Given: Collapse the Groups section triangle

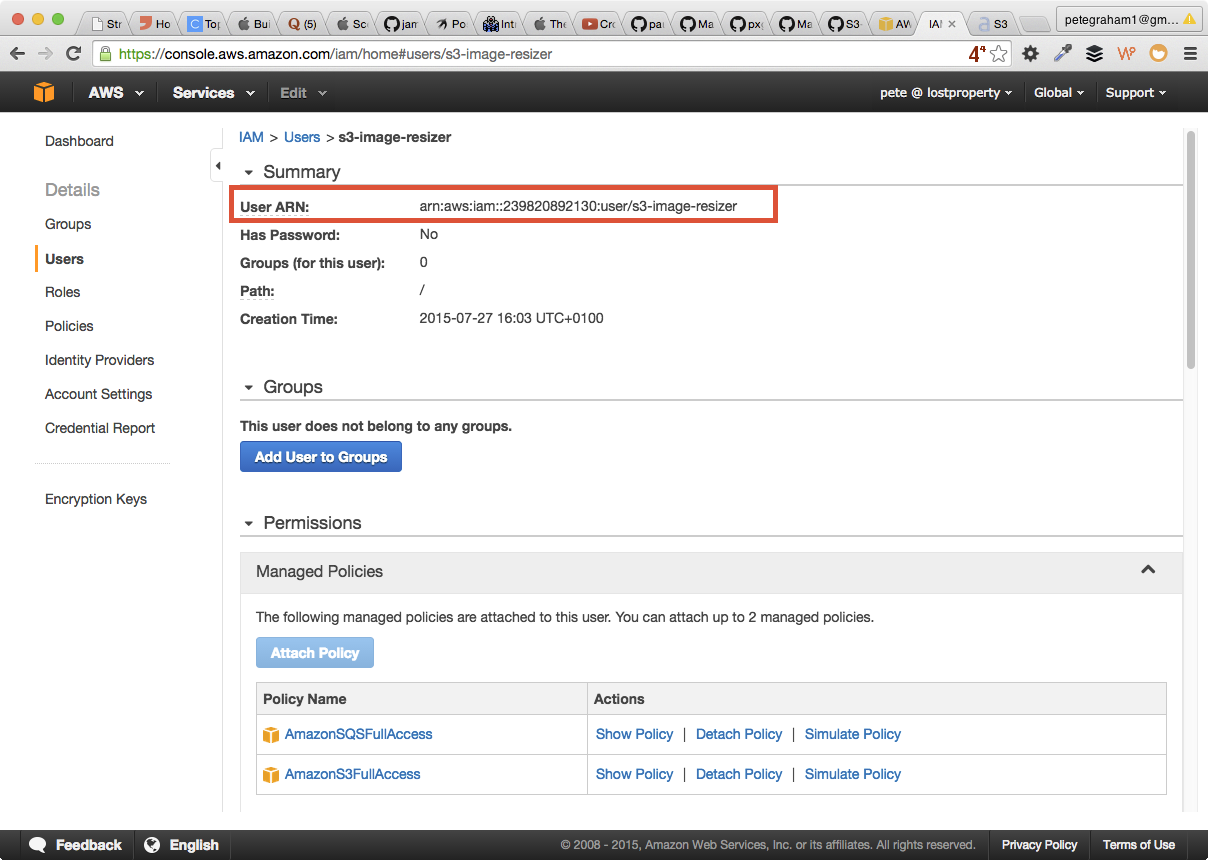Looking at the screenshot, I should click(249, 387).
